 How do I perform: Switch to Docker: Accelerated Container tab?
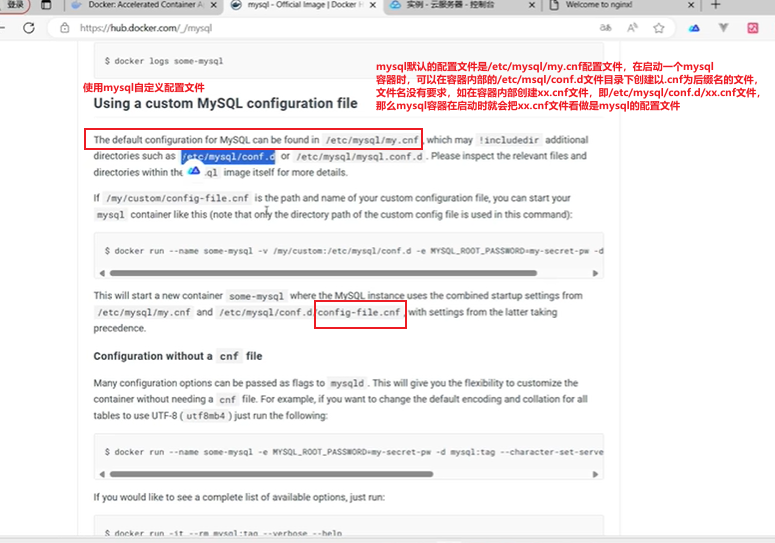tap(144, 5)
